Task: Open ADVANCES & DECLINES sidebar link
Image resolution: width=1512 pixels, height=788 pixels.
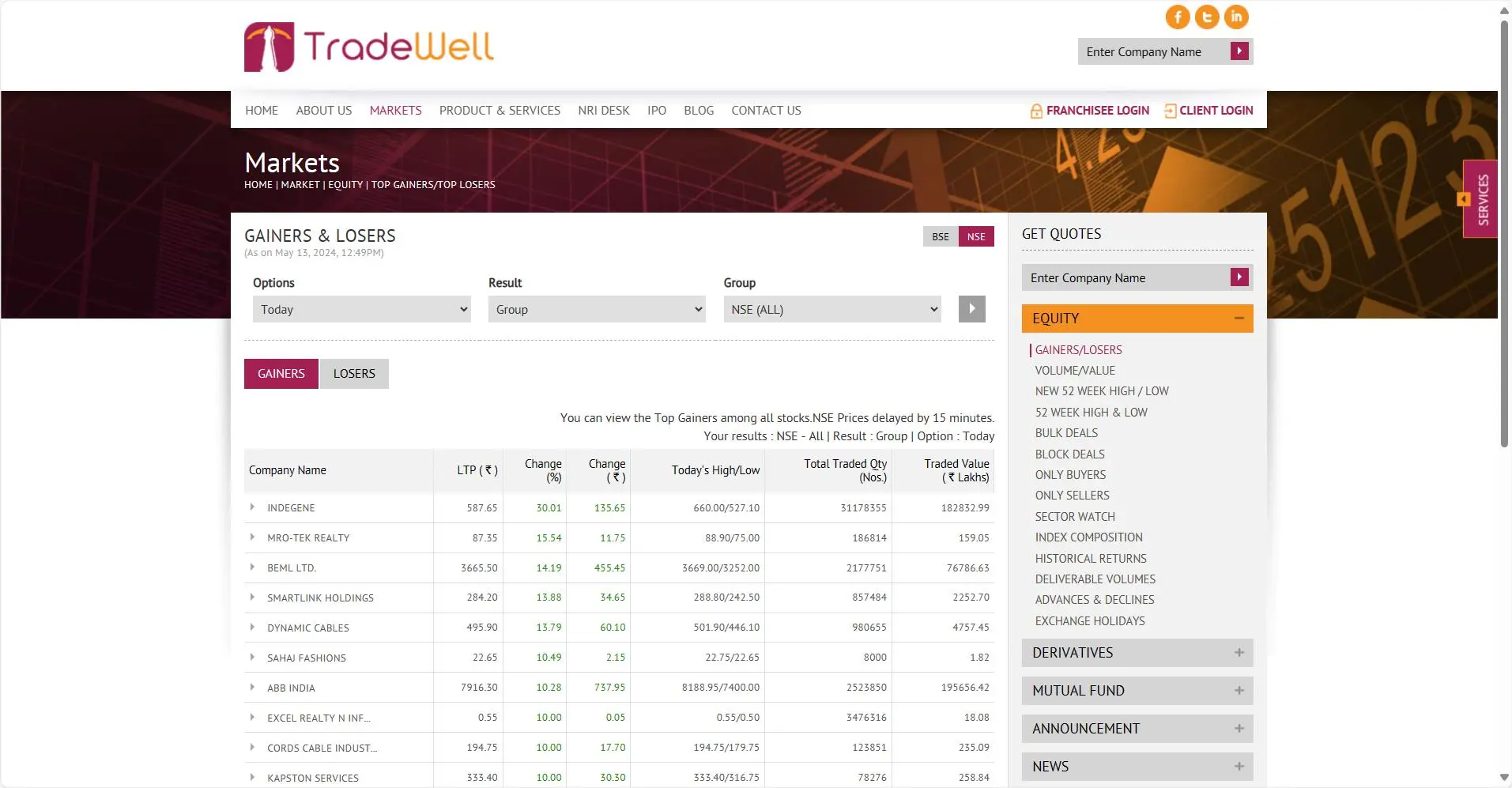Action: tap(1095, 600)
